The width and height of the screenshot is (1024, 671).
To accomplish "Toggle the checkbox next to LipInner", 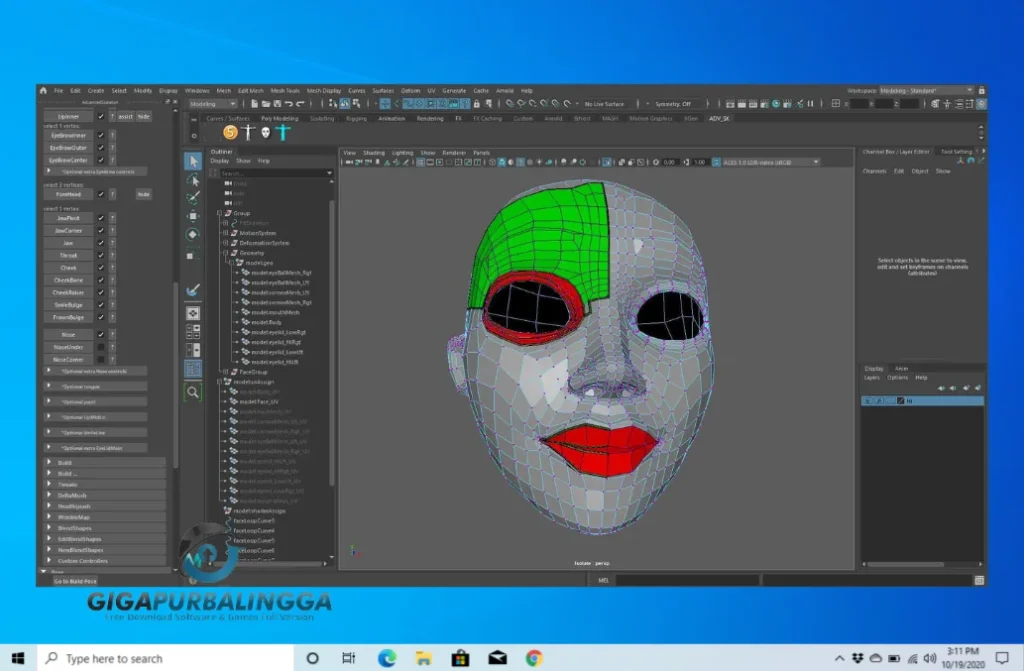I will (x=103, y=116).
